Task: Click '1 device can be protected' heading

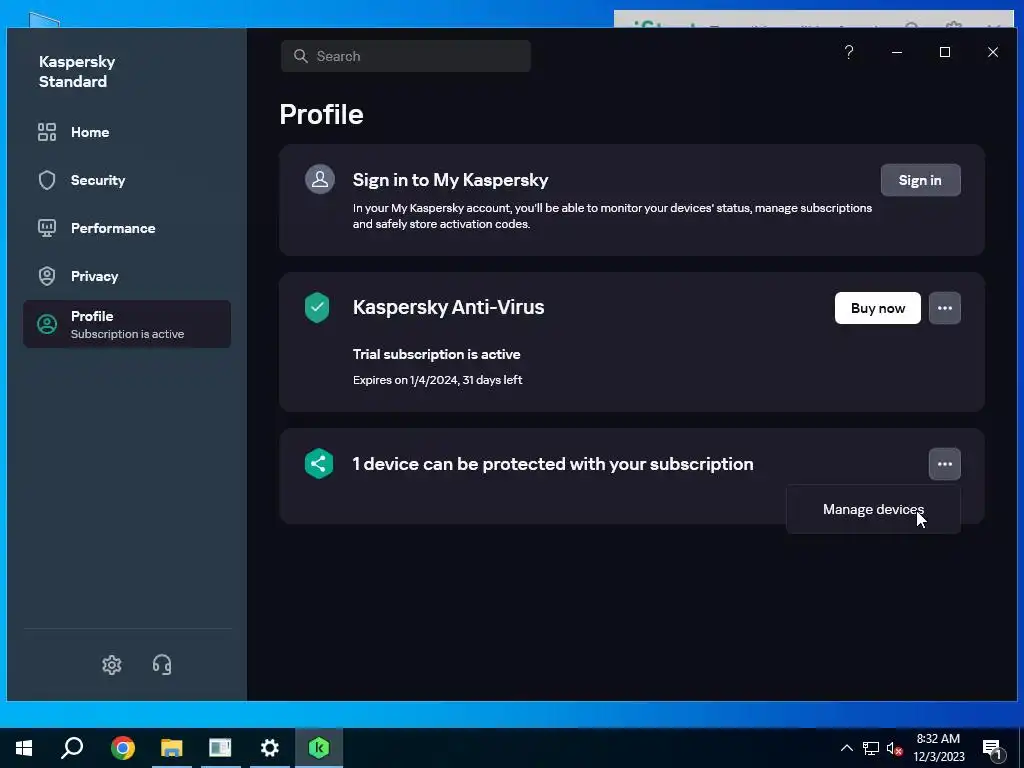Action: [x=553, y=464]
